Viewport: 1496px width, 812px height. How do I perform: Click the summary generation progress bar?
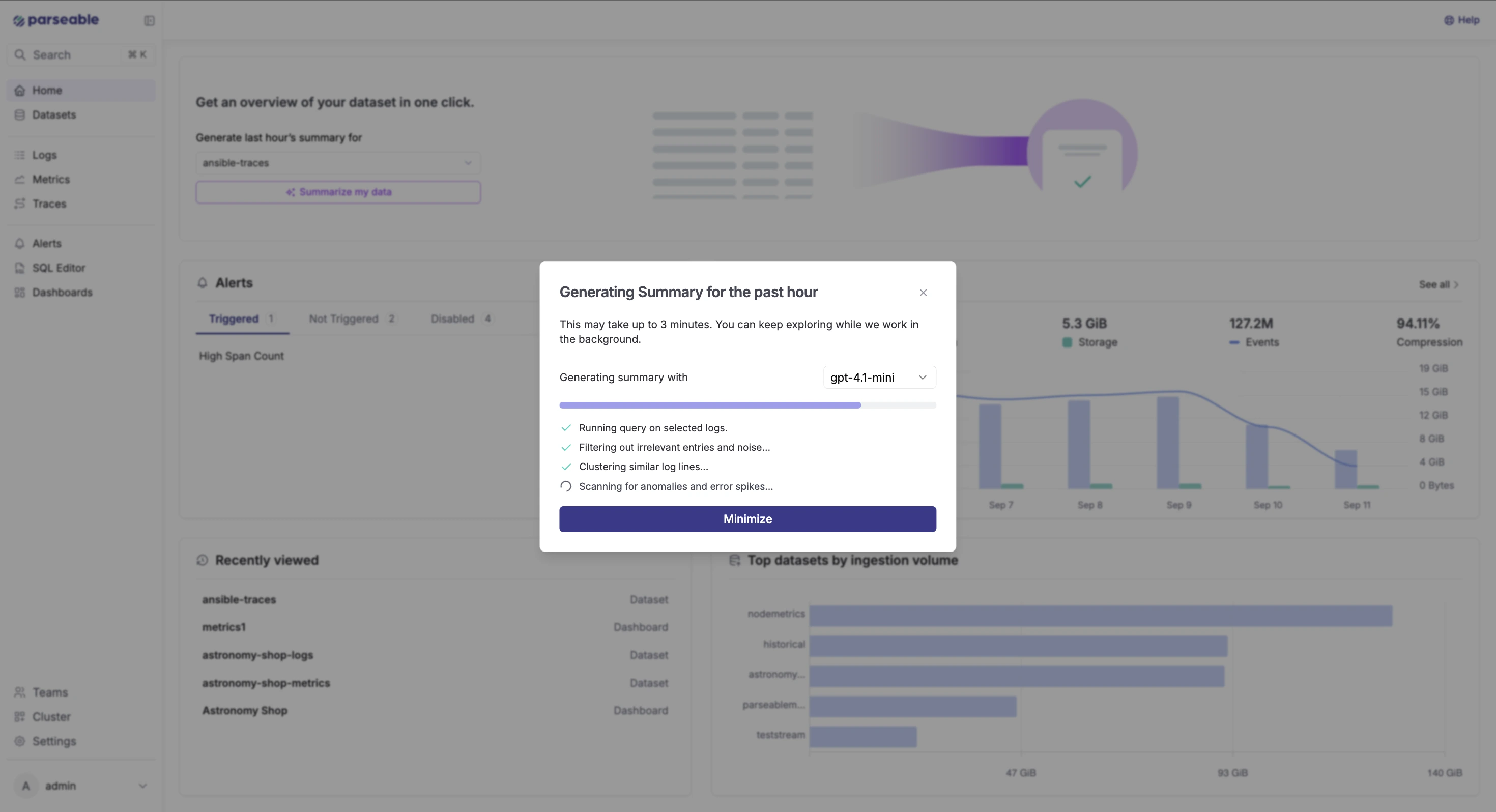(747, 404)
